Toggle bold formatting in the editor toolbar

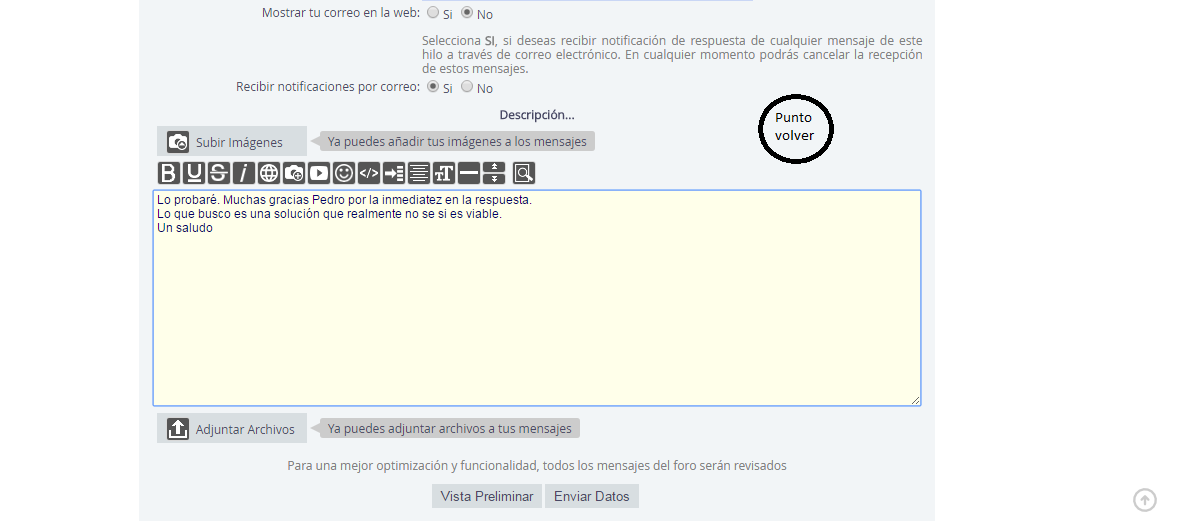tap(169, 173)
